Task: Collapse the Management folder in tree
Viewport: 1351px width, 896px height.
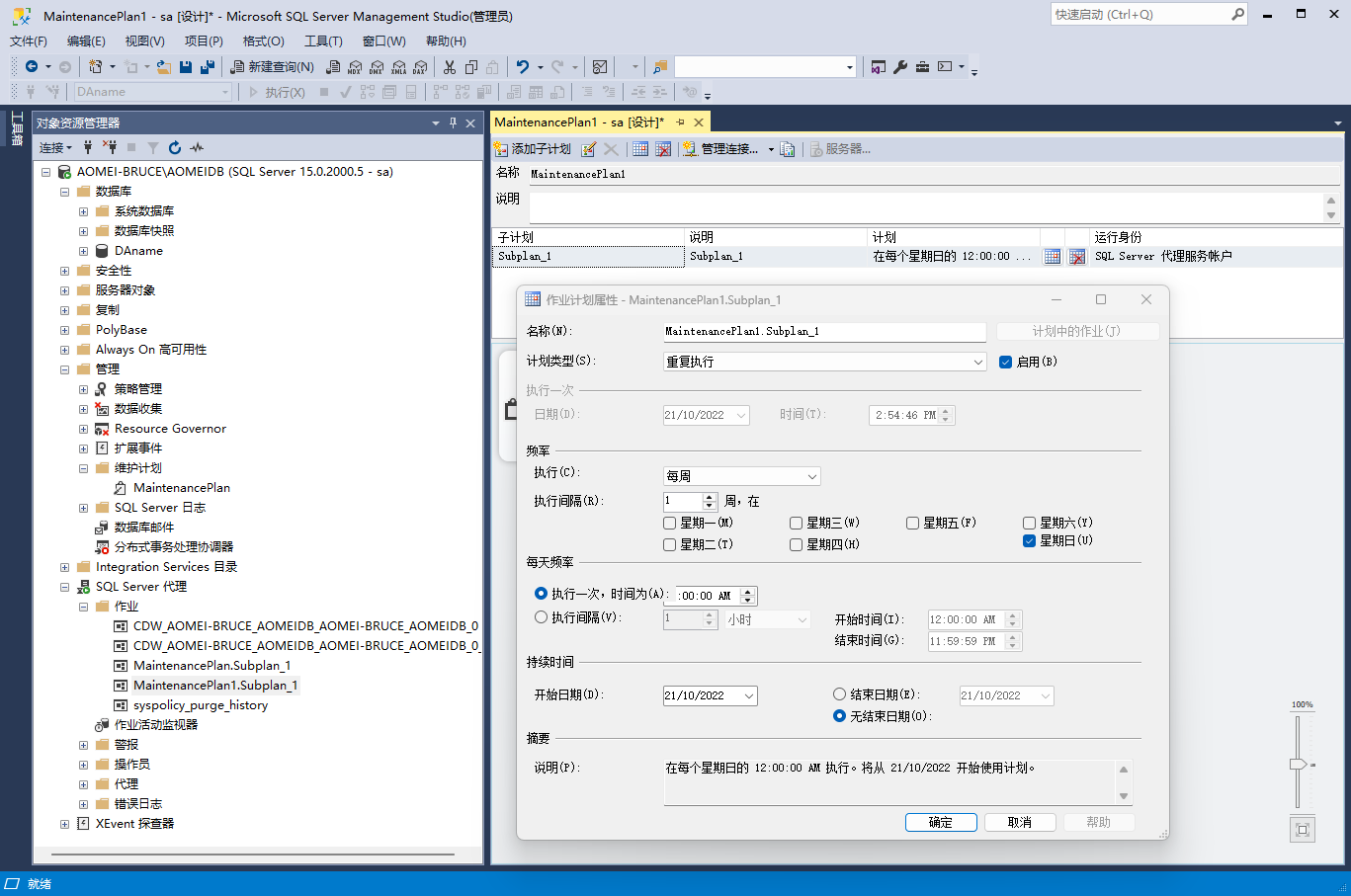Action: [64, 369]
